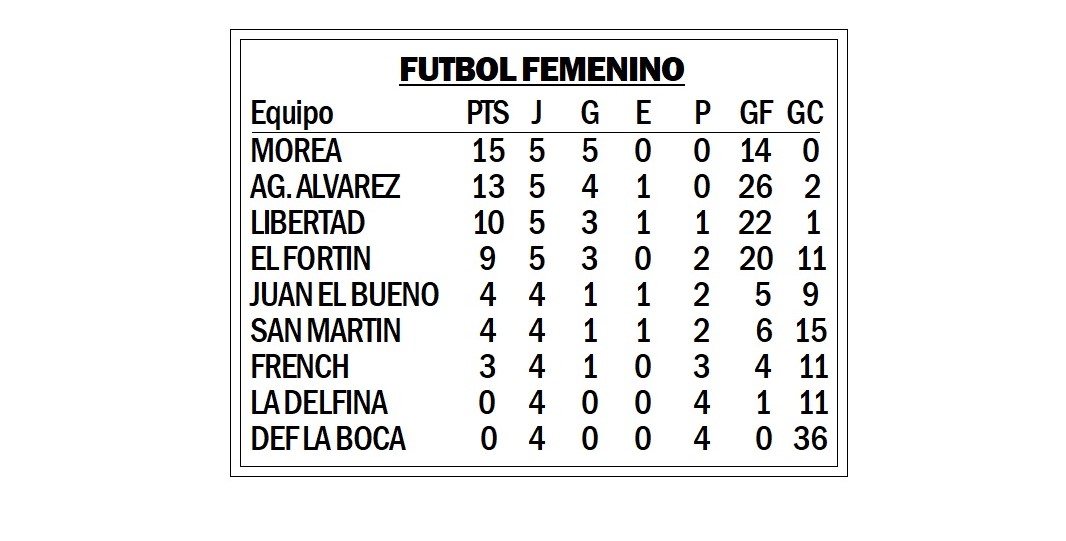Image resolution: width=1066 pixels, height=541 pixels.
Task: Click the PTS column header
Action: pyautogui.click(x=487, y=113)
